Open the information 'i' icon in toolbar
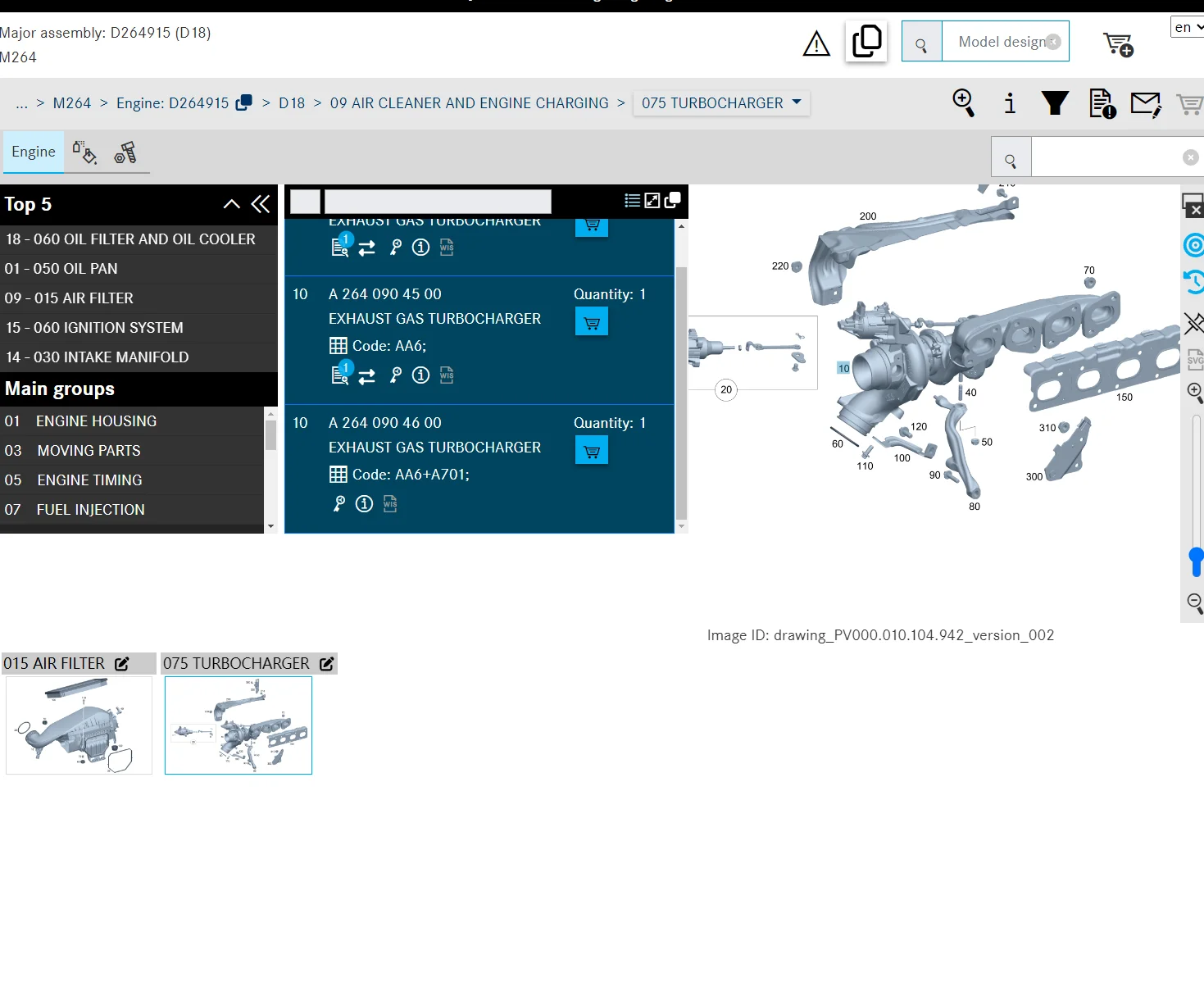This screenshot has width=1204, height=991. point(1010,103)
